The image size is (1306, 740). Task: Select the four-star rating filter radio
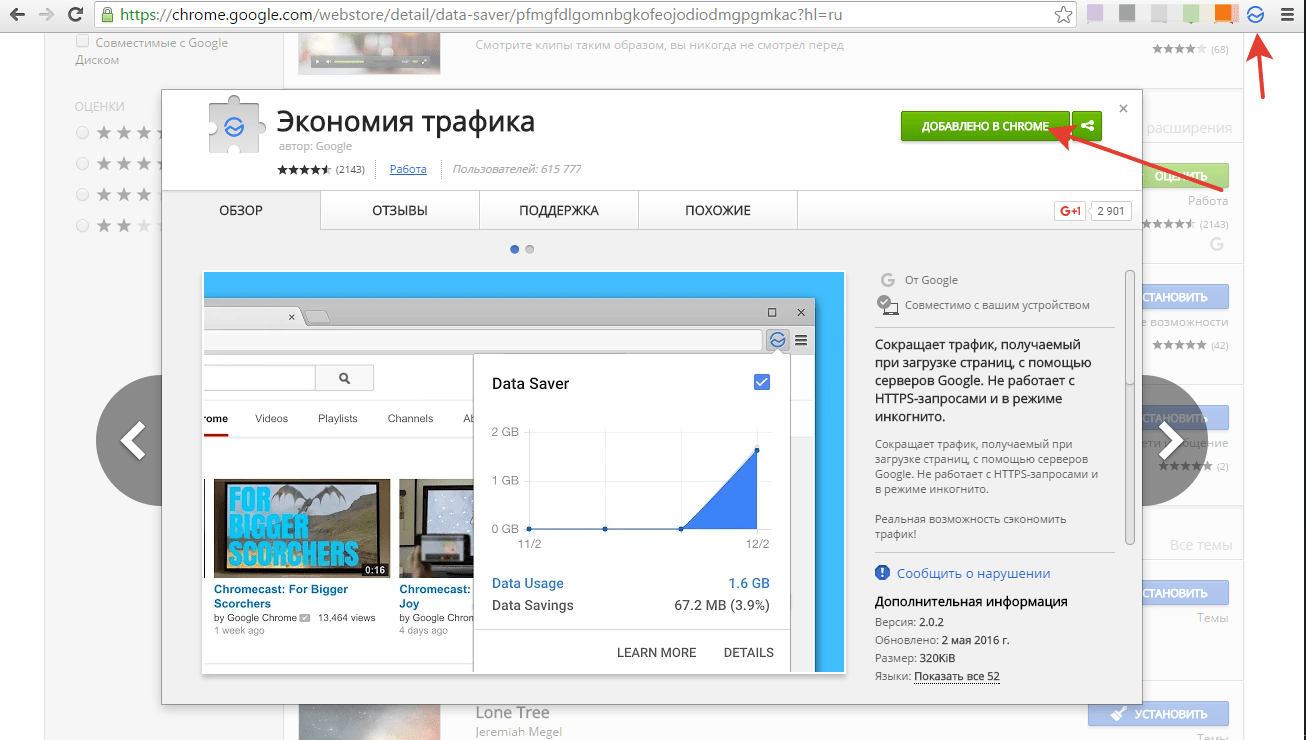click(82, 163)
